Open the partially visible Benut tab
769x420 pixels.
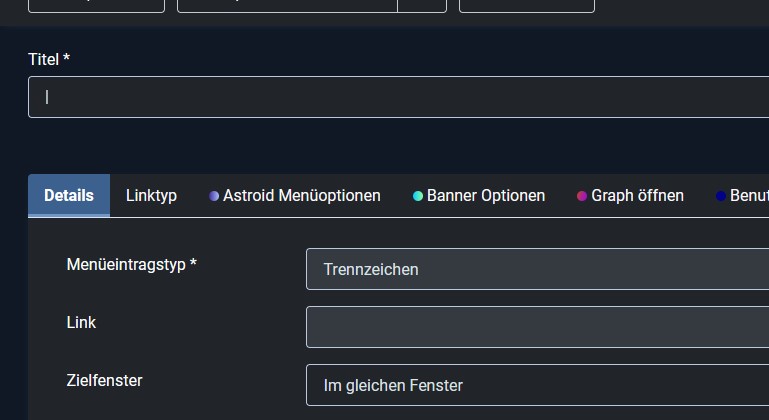742,195
